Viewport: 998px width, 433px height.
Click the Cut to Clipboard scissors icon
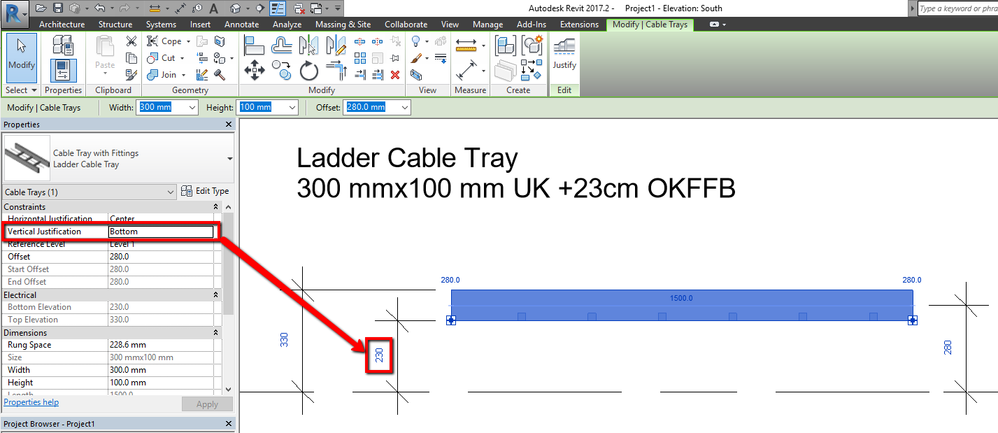click(x=131, y=41)
